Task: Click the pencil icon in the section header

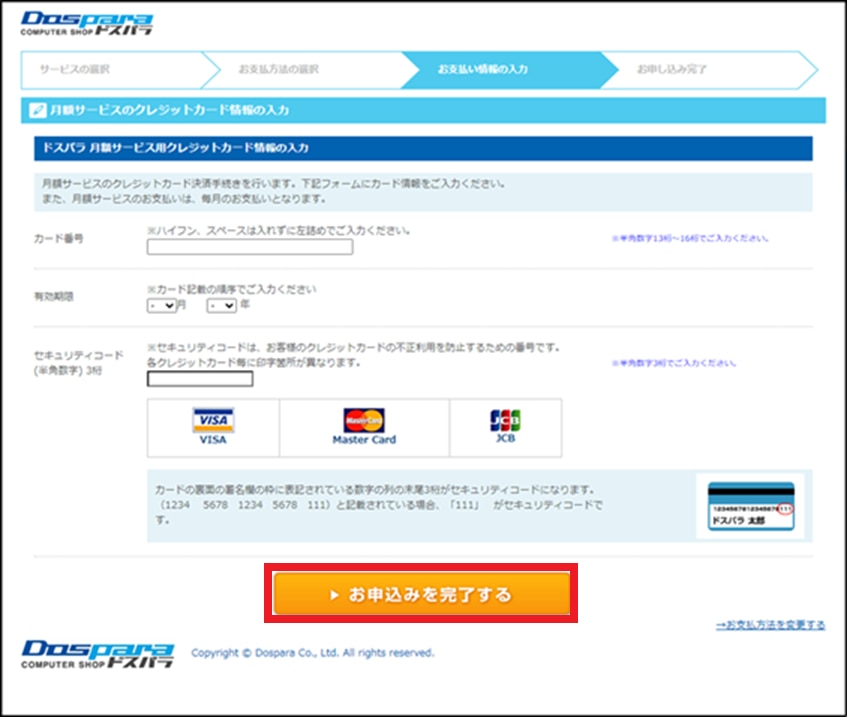Action: click(36, 110)
